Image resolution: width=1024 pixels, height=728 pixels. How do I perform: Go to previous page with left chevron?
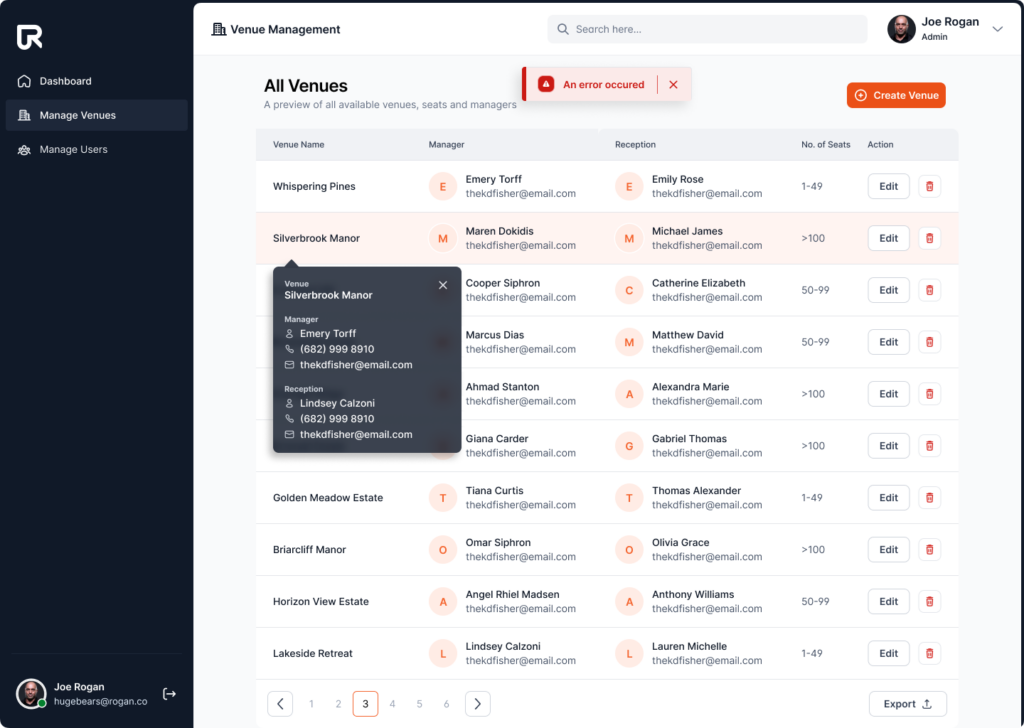point(280,704)
